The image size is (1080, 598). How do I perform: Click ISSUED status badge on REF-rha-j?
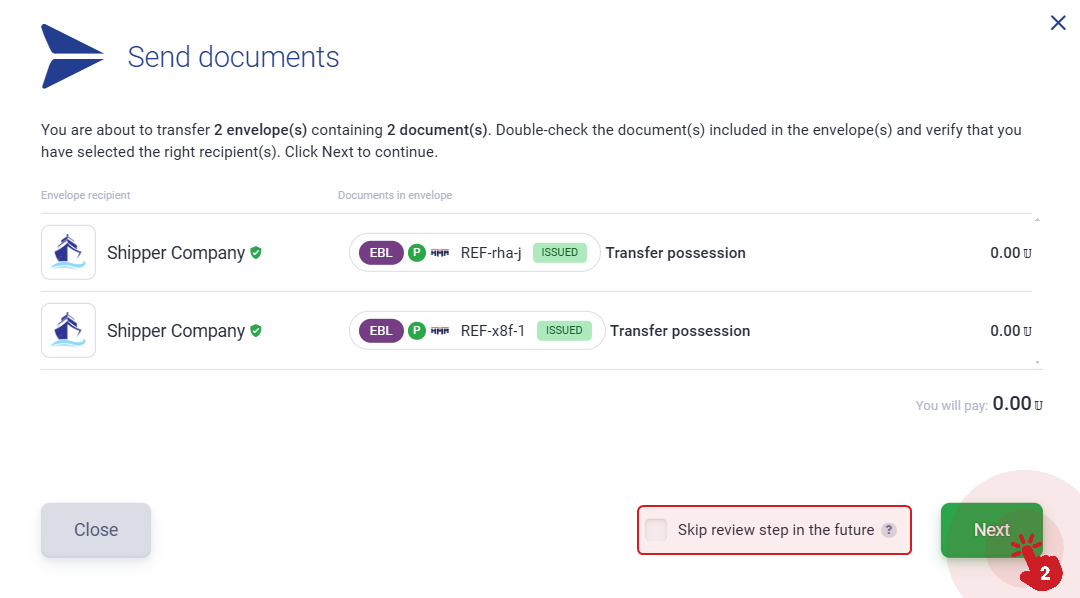pyautogui.click(x=559, y=253)
